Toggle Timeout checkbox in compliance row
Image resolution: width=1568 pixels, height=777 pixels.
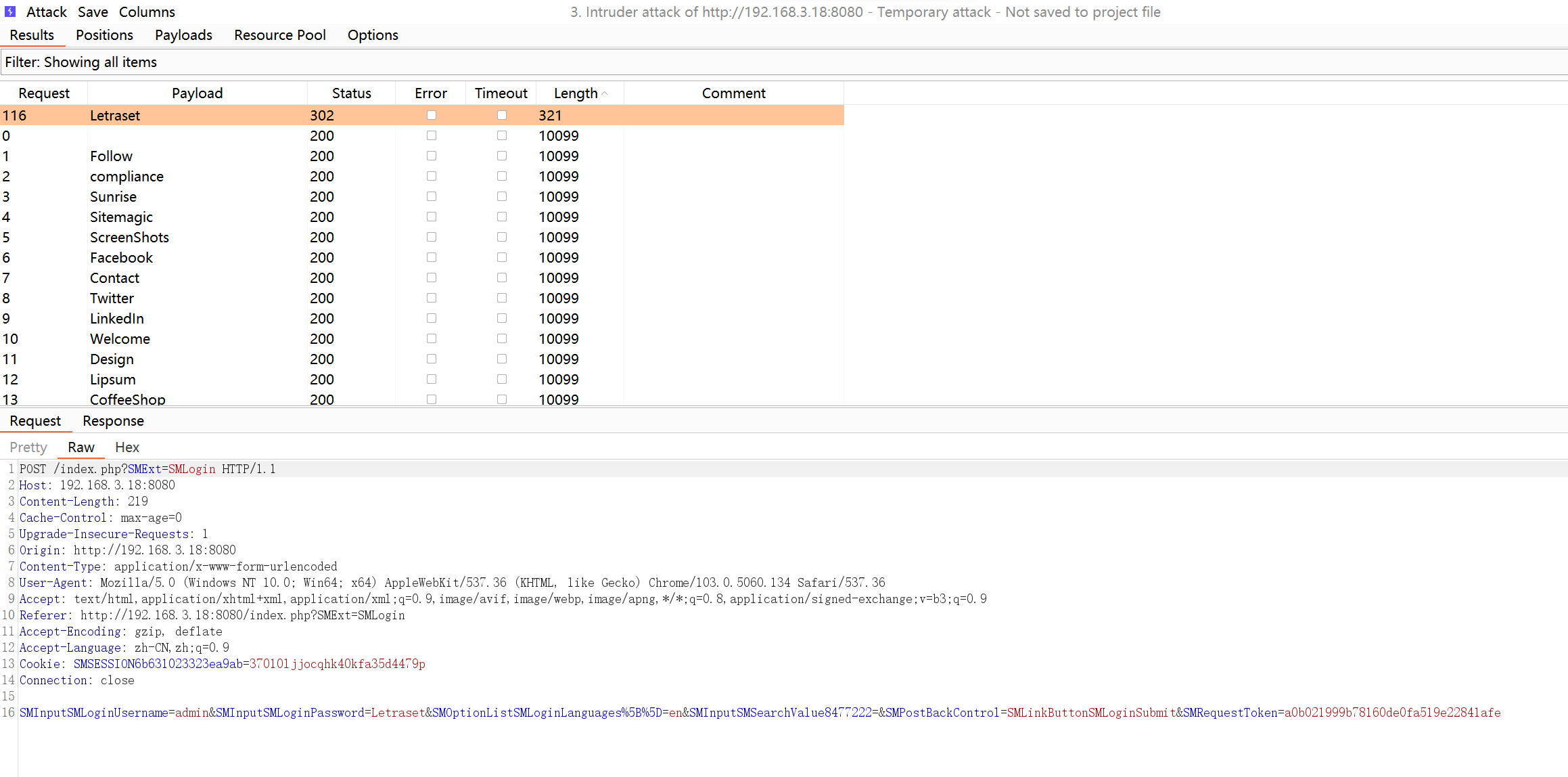point(502,176)
